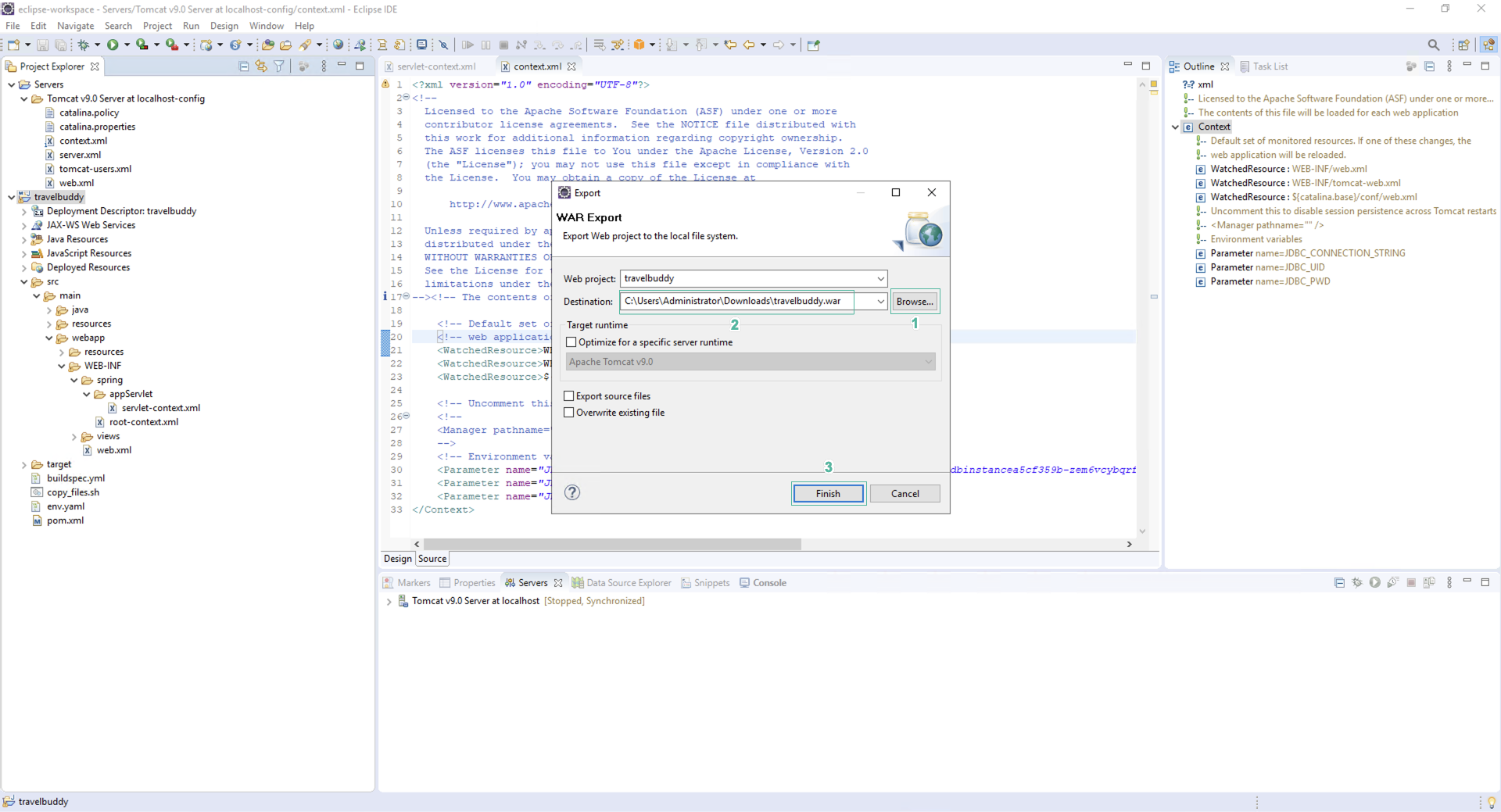This screenshot has height=812, width=1501.
Task: Open the web browser globe toolbar icon
Action: click(x=338, y=45)
